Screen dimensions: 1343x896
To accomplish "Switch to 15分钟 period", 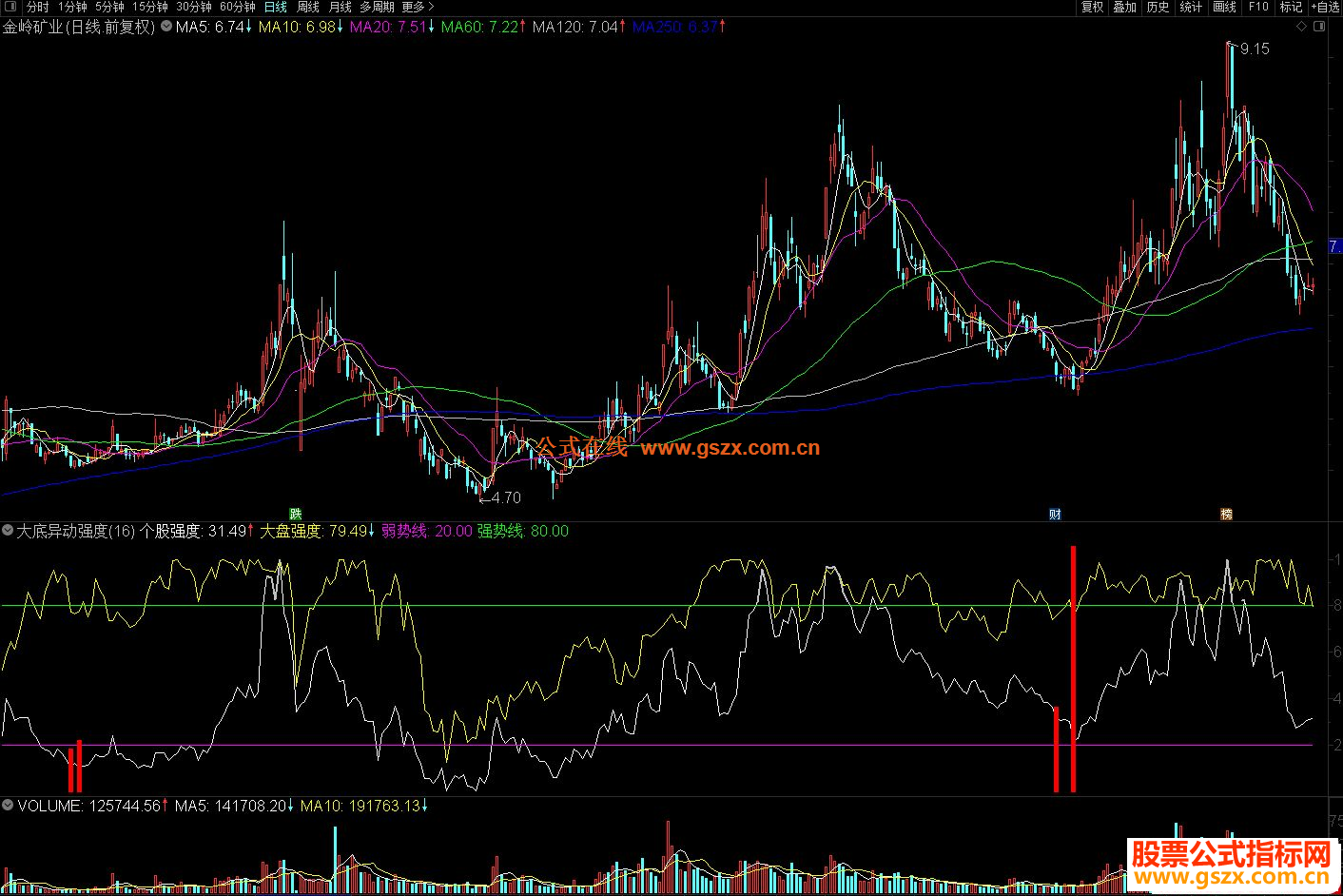I will click(x=150, y=7).
